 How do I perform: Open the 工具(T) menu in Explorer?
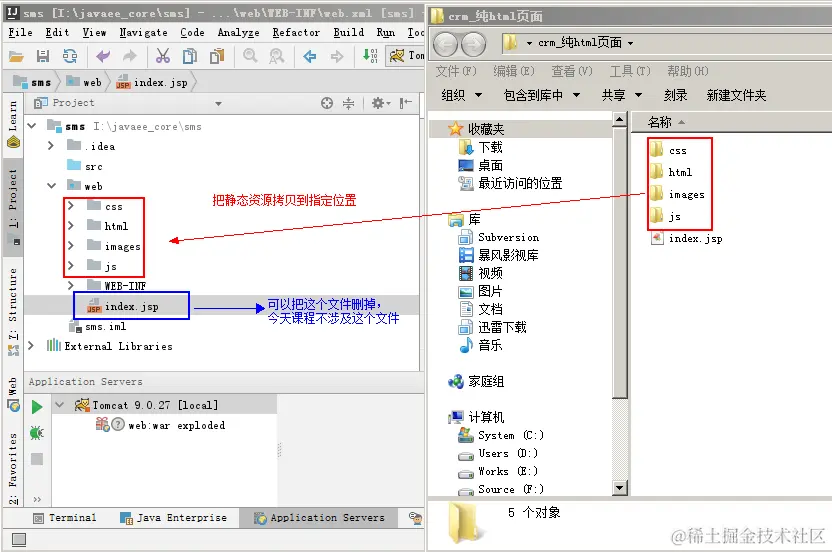tap(630, 71)
